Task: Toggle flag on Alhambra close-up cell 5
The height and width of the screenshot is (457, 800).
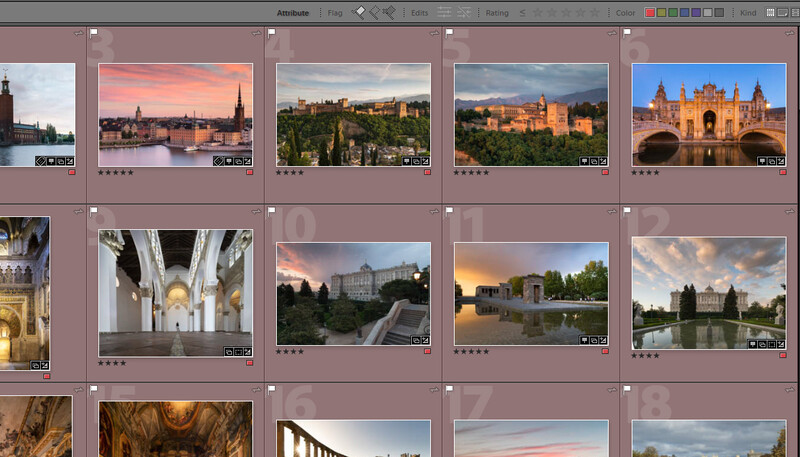Action: click(x=449, y=33)
